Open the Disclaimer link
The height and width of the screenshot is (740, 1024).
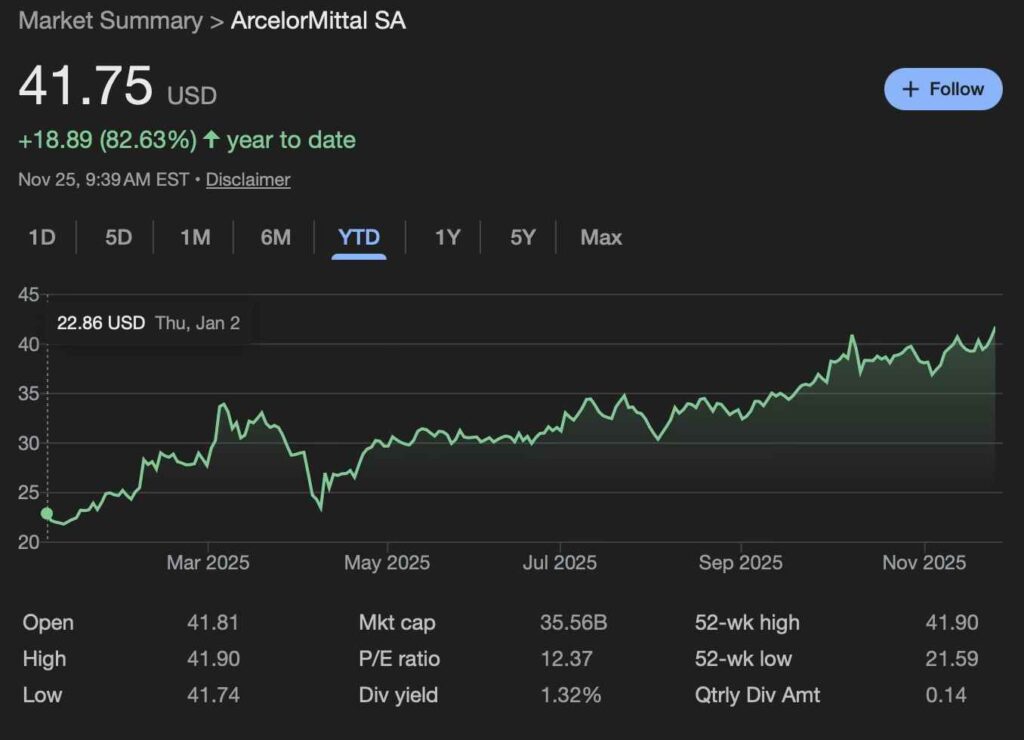tap(248, 180)
